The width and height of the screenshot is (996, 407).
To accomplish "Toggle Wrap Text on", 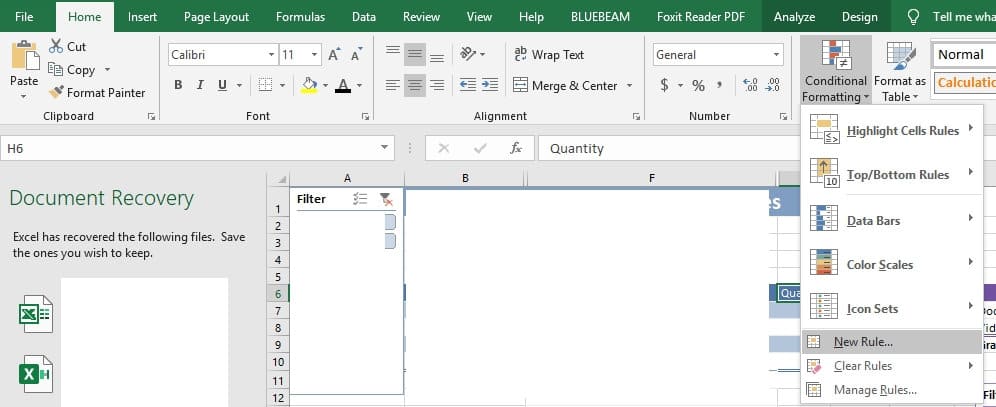I will pos(548,55).
